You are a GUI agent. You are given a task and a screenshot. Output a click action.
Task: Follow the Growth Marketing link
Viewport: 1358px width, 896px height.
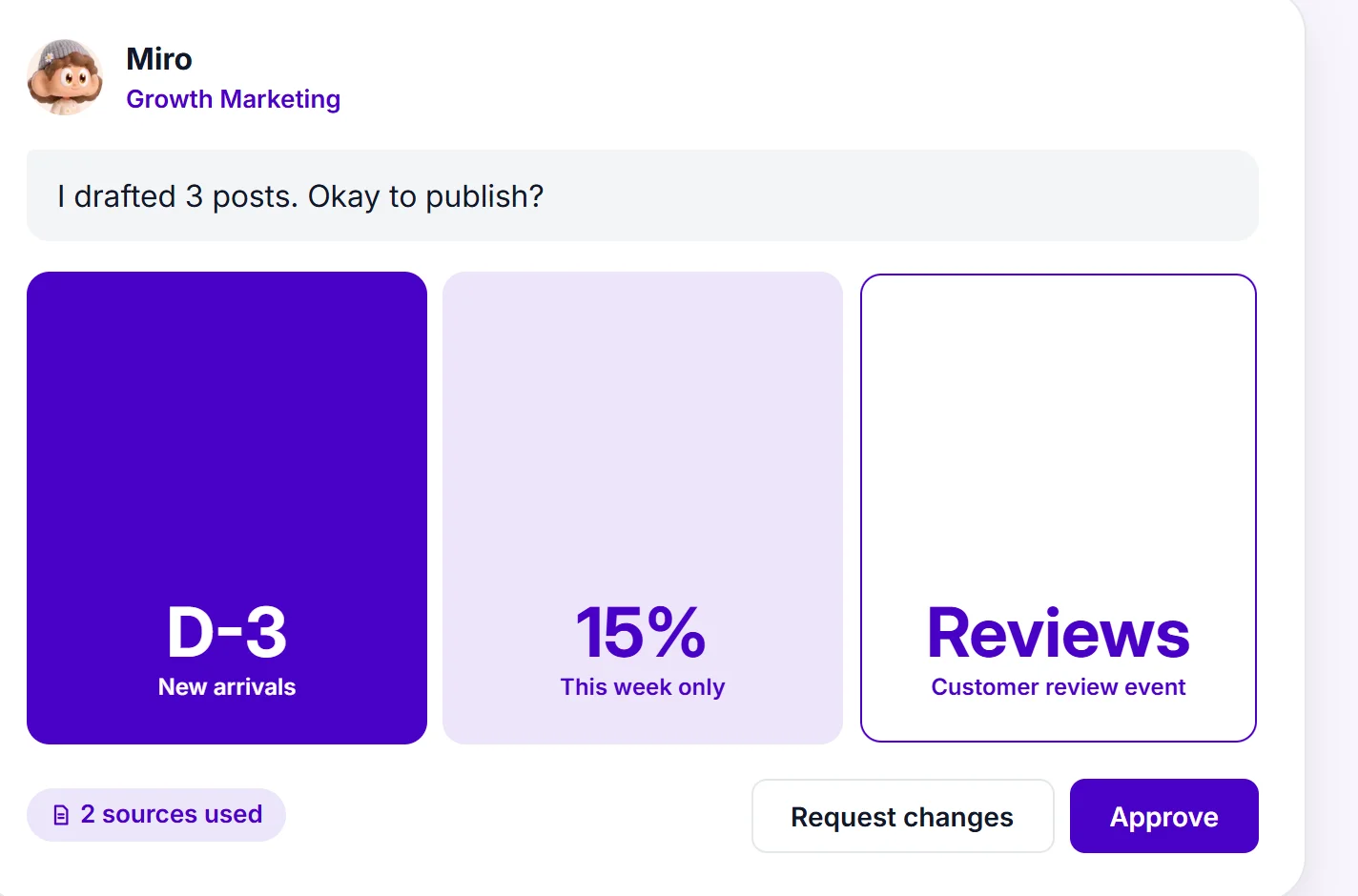[234, 99]
